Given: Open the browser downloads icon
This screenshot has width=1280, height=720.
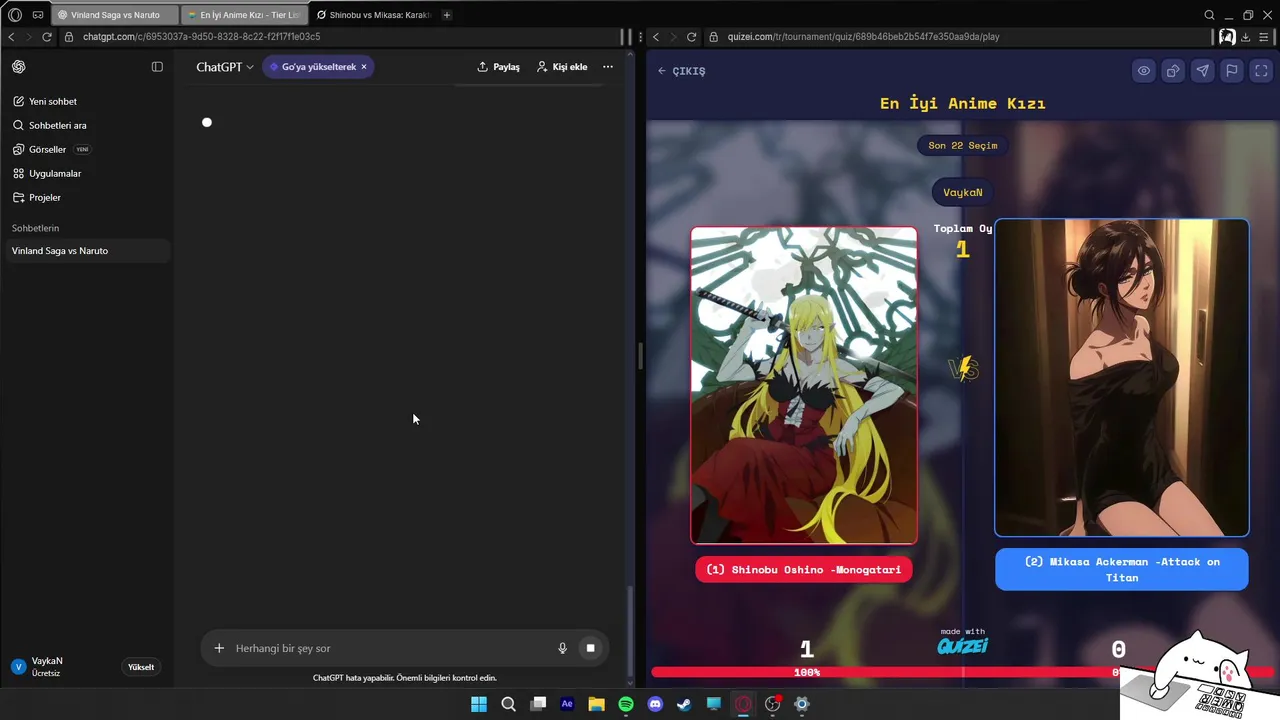Looking at the screenshot, I should pyautogui.click(x=1246, y=37).
